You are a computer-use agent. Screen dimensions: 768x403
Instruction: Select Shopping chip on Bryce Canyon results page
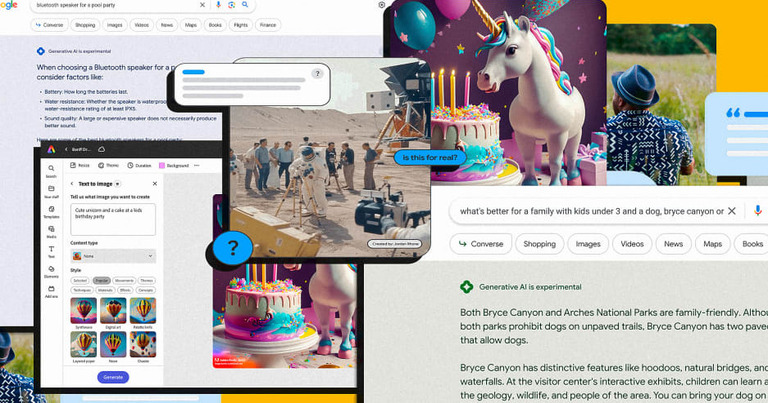539,244
